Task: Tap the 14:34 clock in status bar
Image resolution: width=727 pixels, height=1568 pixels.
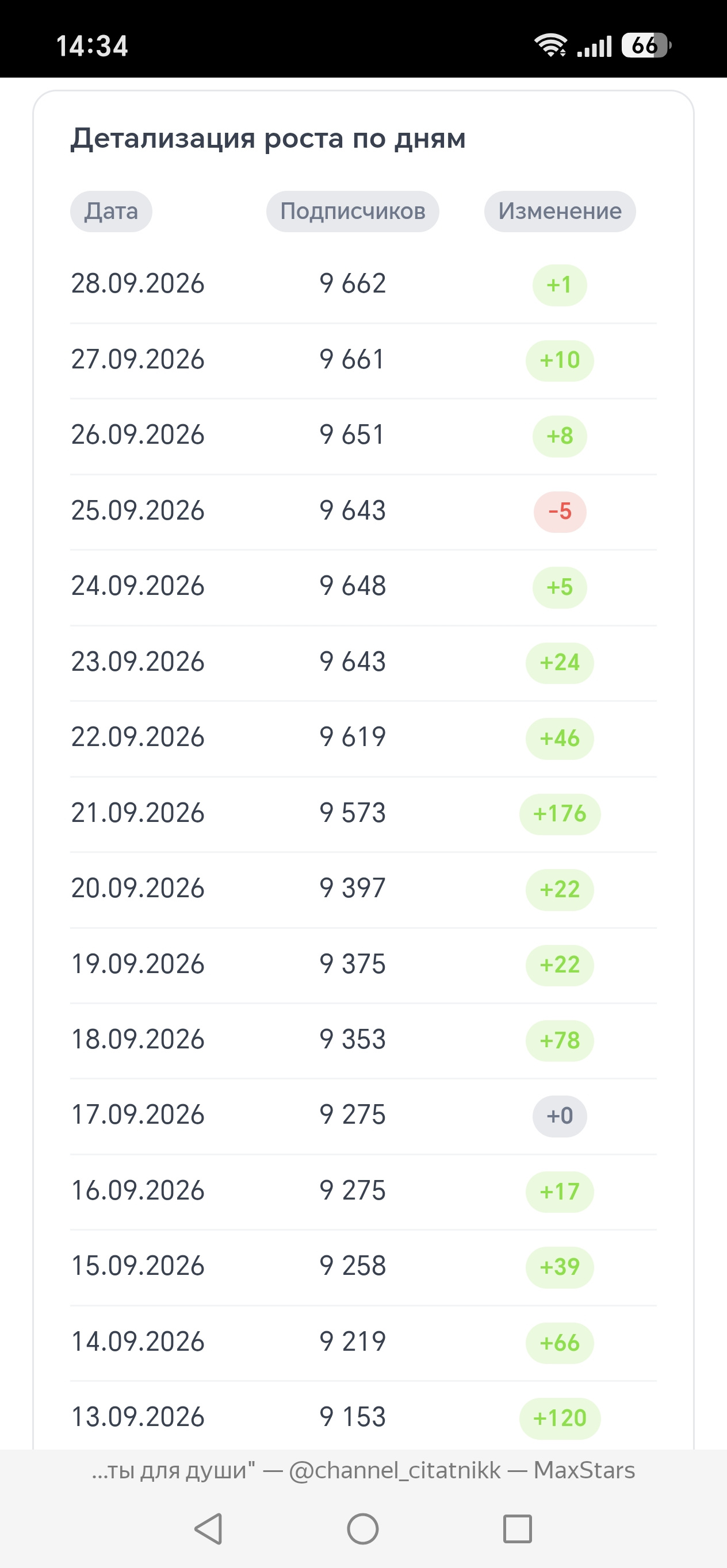Action: point(92,46)
